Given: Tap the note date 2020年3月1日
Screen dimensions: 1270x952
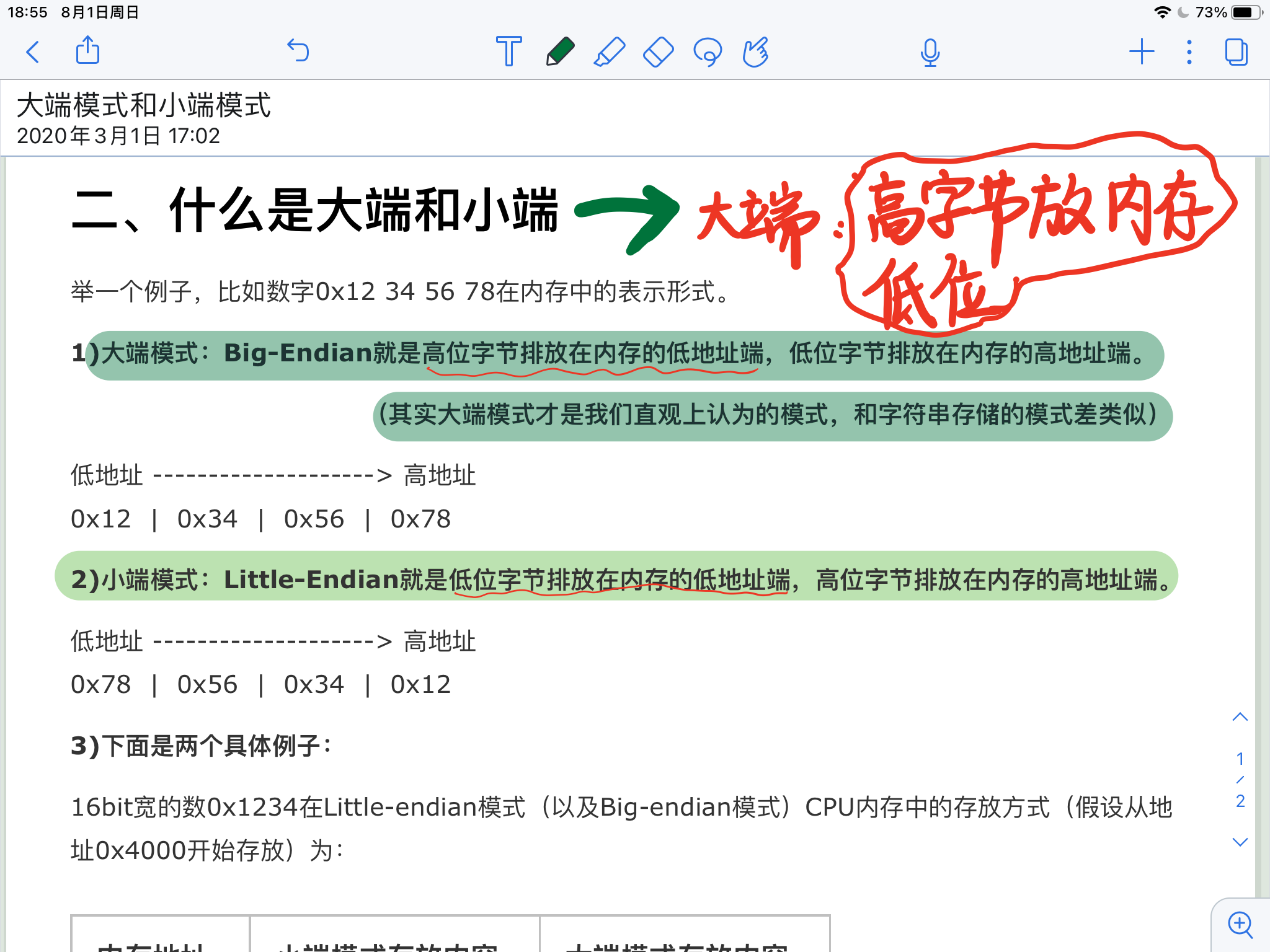Looking at the screenshot, I should [118, 136].
